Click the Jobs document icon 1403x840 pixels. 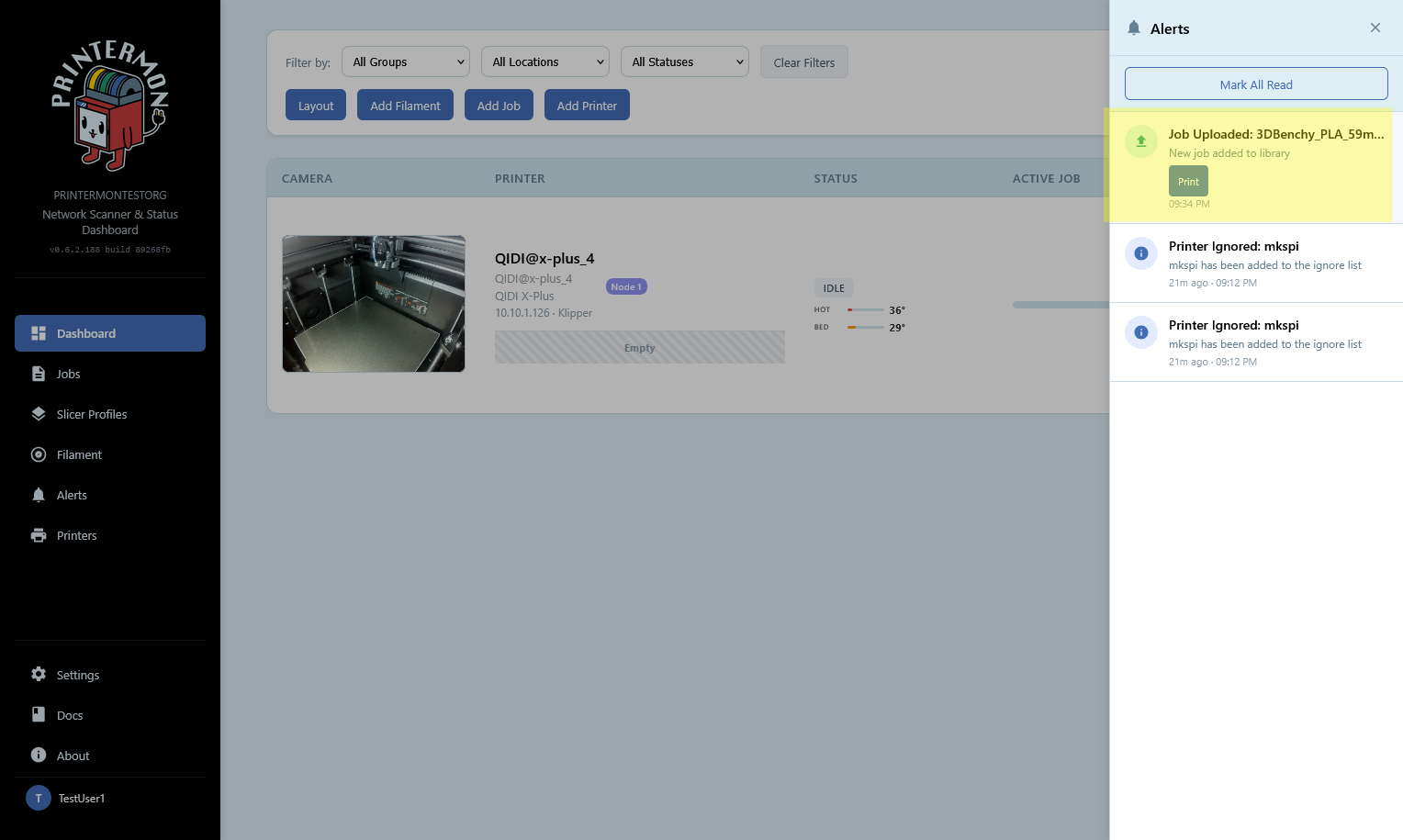(x=39, y=374)
